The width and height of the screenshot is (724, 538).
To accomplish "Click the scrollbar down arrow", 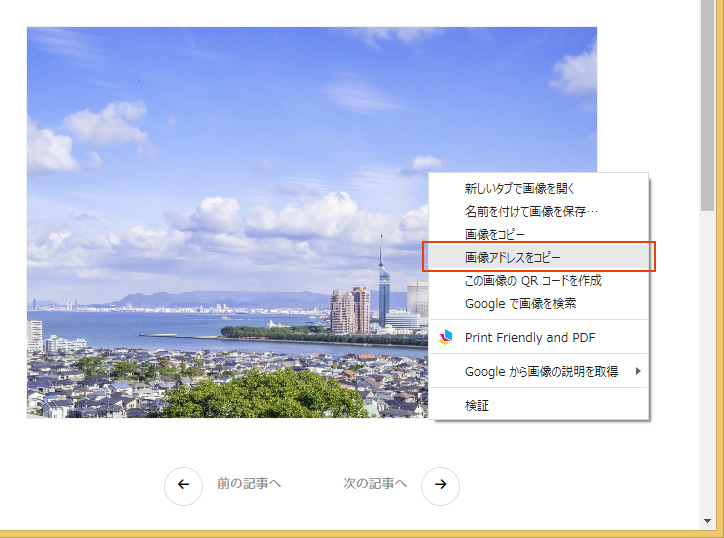I will [x=707, y=520].
